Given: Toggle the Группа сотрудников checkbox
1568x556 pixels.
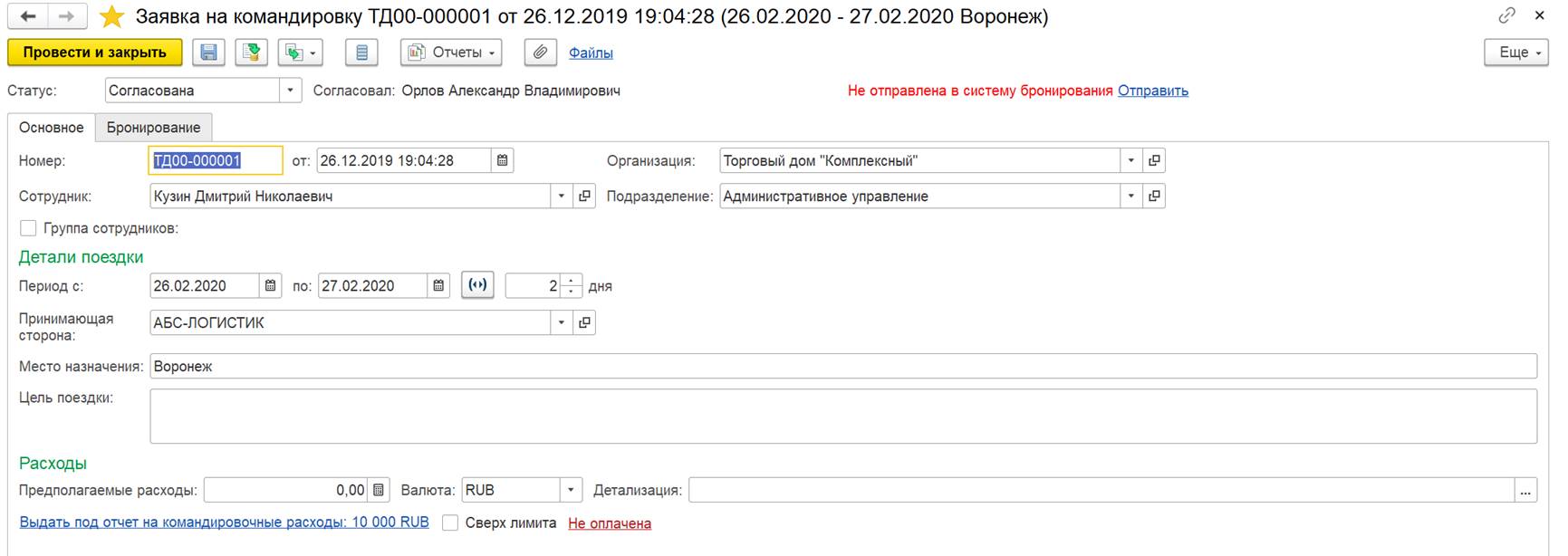Looking at the screenshot, I should pos(29,228).
